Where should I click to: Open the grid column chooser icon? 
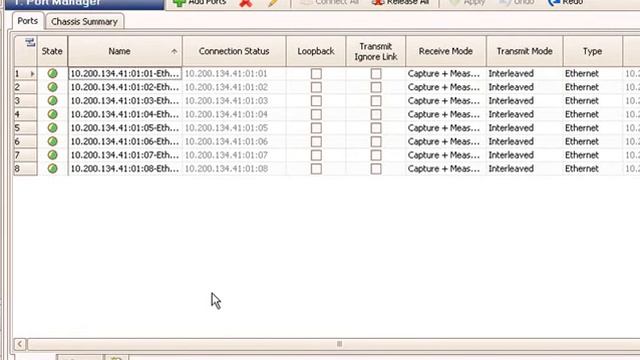click(30, 42)
